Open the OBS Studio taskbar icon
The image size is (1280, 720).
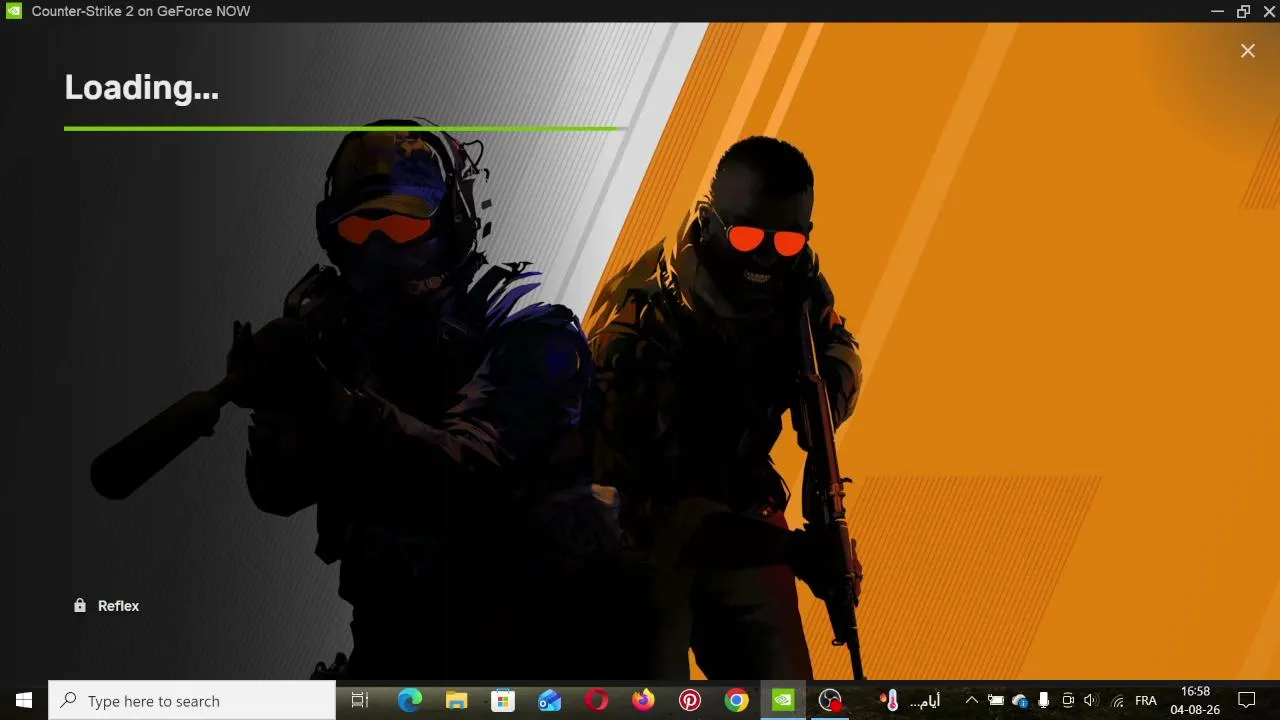(x=830, y=701)
